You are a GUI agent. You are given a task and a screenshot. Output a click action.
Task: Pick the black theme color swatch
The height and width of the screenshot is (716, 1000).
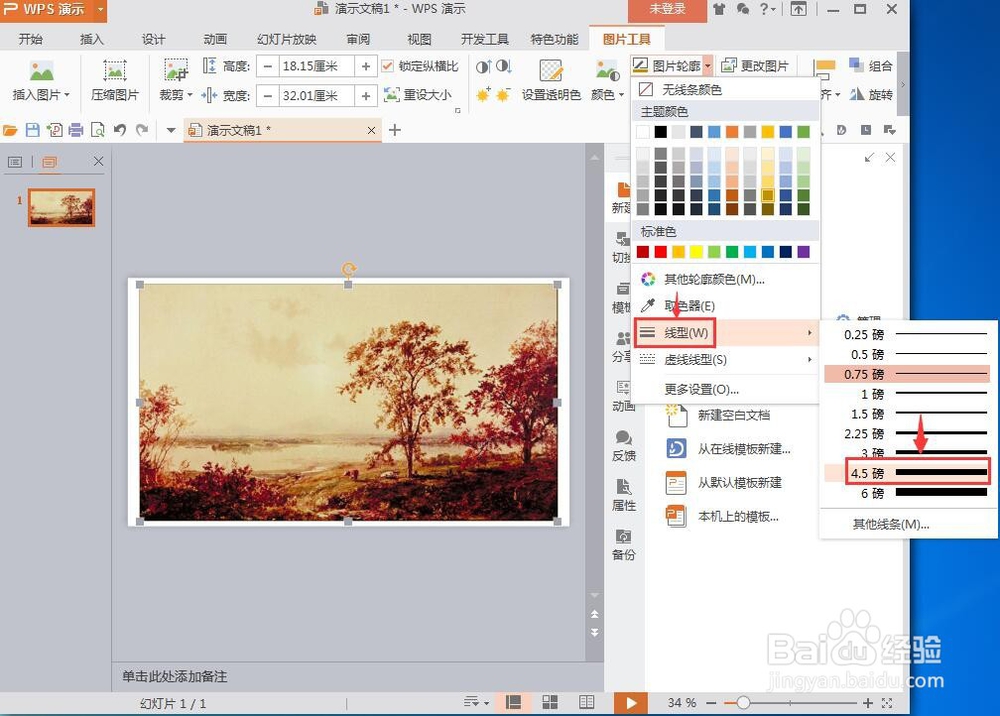(661, 132)
